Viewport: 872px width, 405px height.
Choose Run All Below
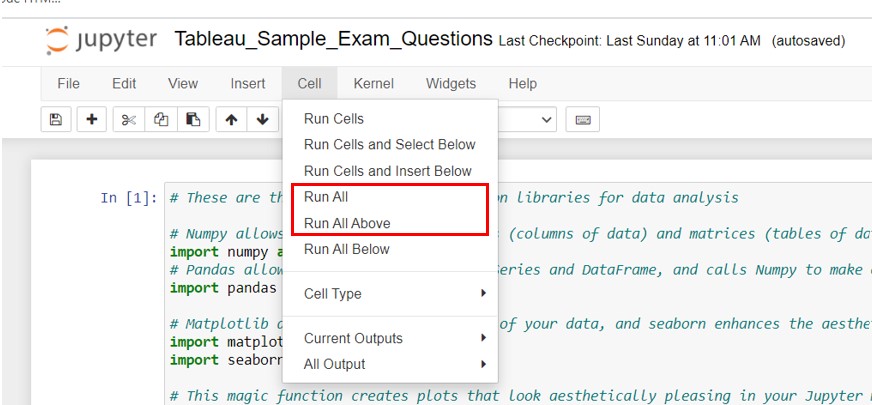click(390, 249)
